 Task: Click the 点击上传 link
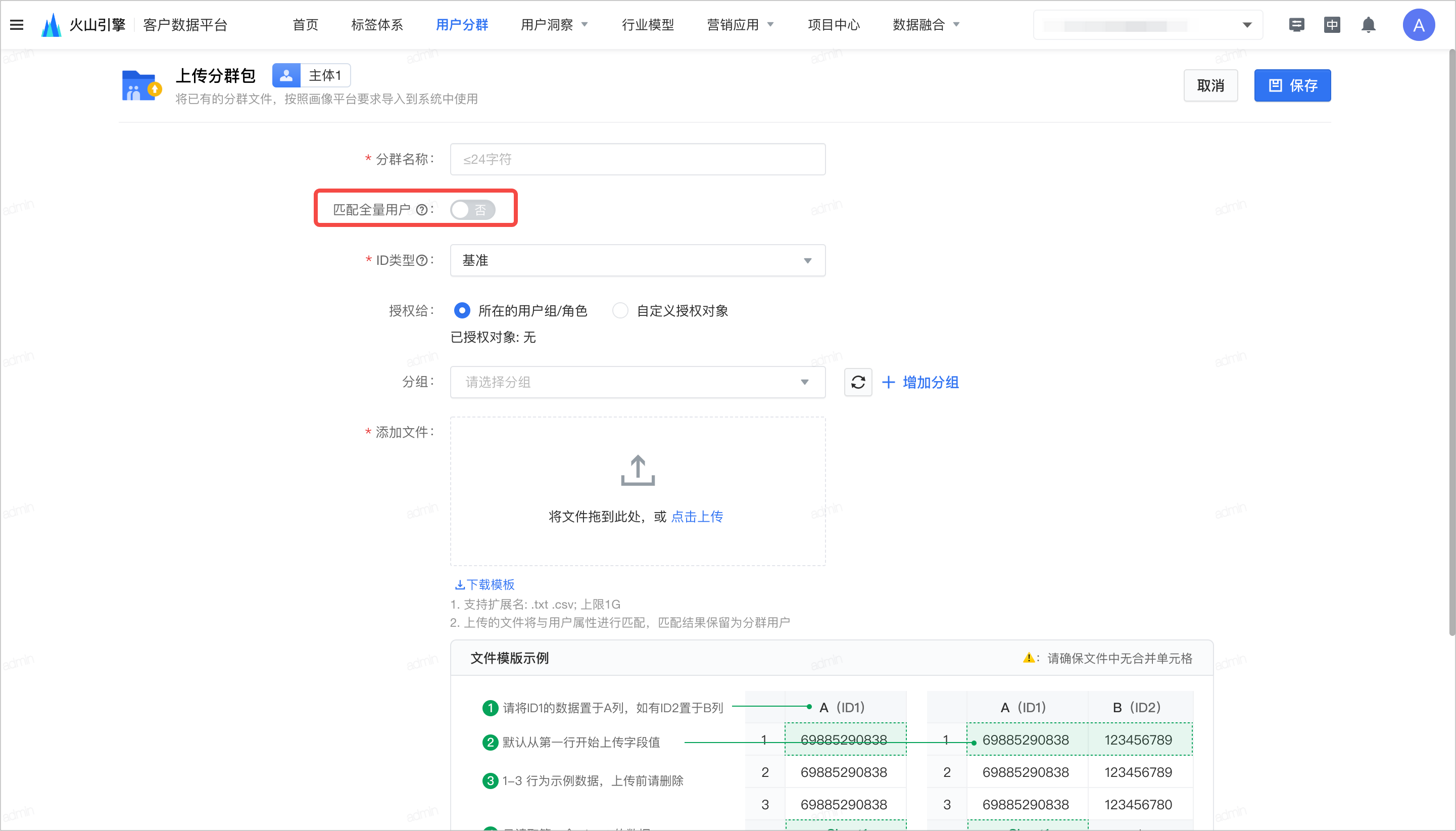[x=697, y=517]
